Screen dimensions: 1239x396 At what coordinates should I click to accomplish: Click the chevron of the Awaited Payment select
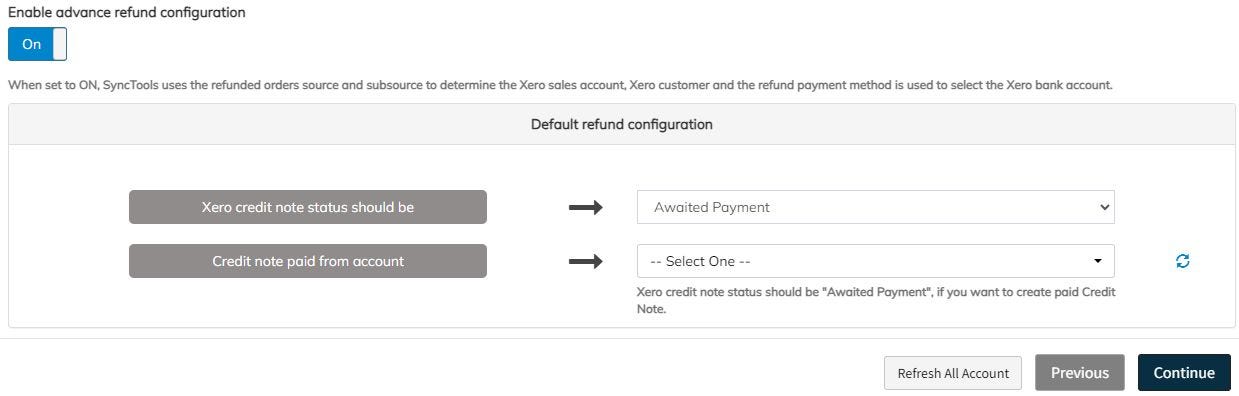click(1104, 207)
